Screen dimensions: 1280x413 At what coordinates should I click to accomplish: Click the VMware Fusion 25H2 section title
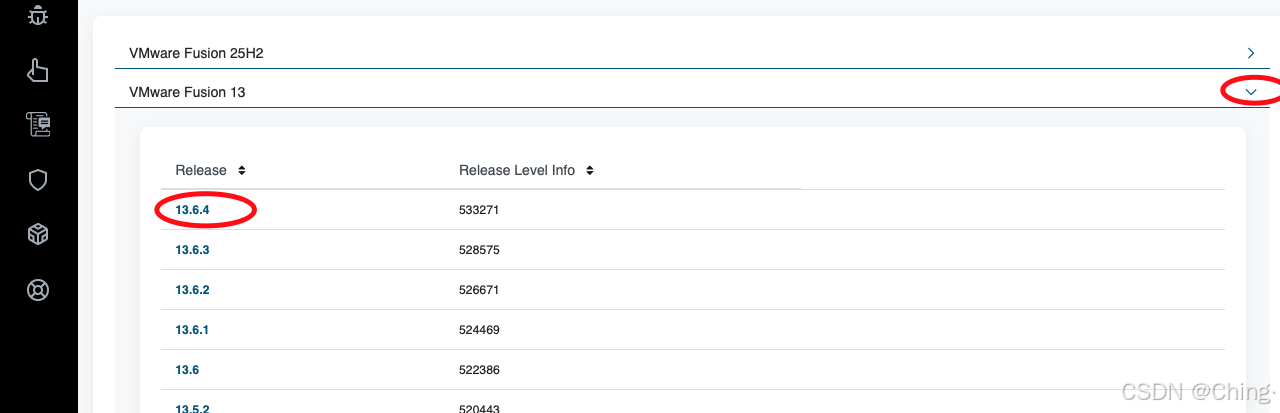tap(196, 52)
